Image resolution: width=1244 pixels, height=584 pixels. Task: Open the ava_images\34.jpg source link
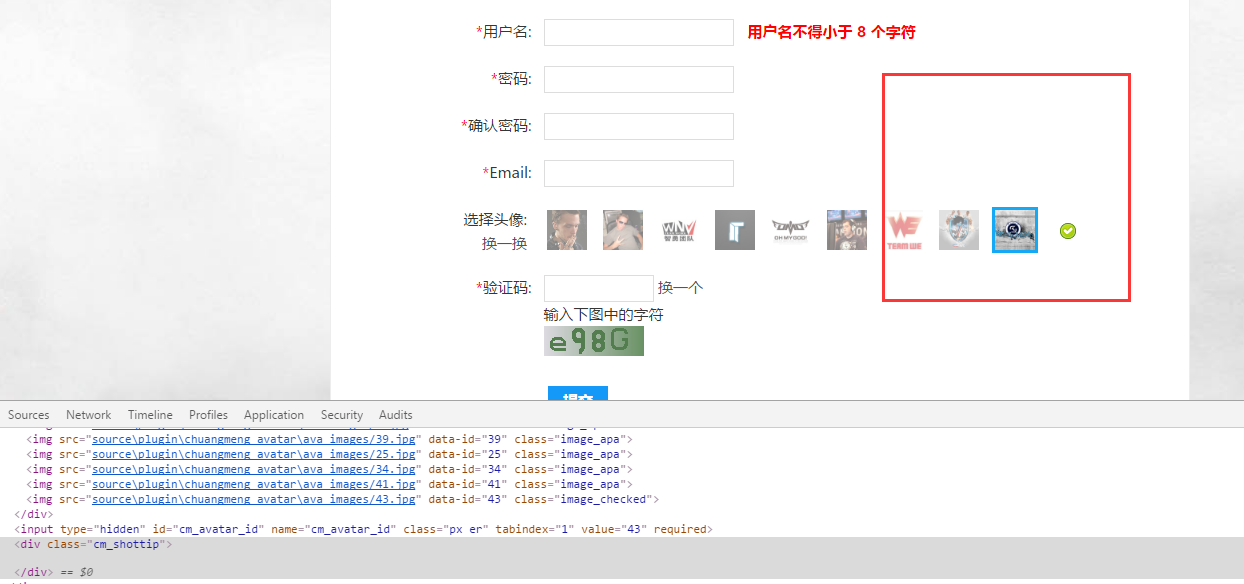254,469
